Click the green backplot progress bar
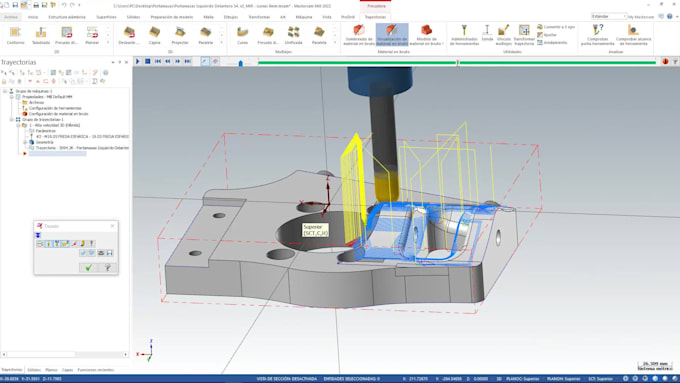Viewport: 680px width, 383px height. 457,62
